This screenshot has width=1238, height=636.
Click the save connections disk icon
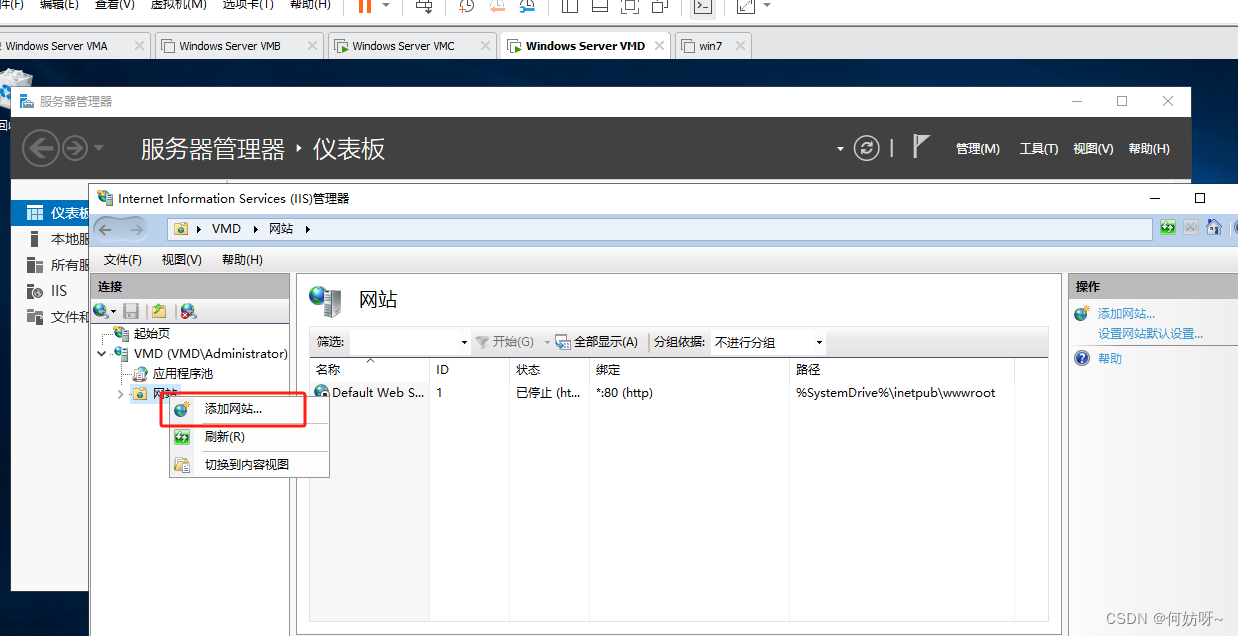click(131, 311)
